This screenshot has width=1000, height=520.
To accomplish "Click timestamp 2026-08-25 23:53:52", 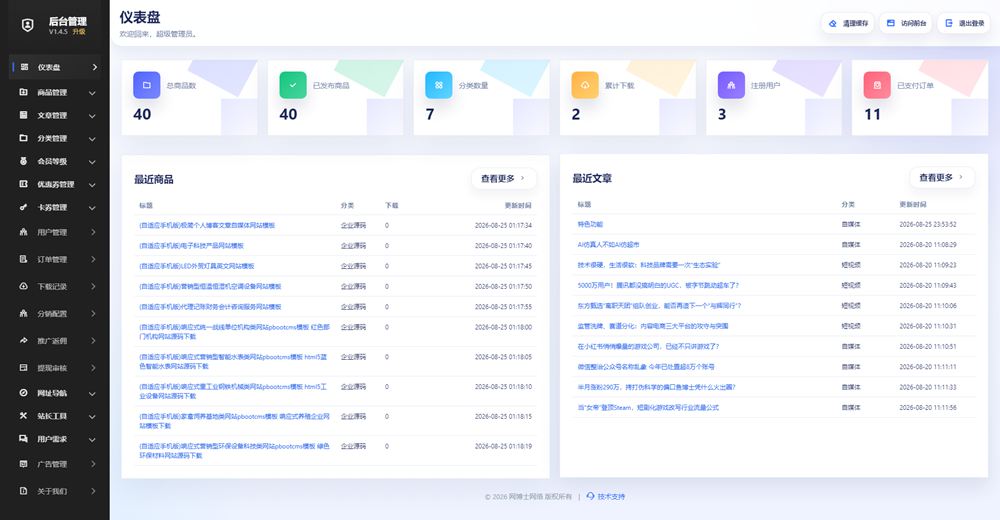I will click(928, 224).
